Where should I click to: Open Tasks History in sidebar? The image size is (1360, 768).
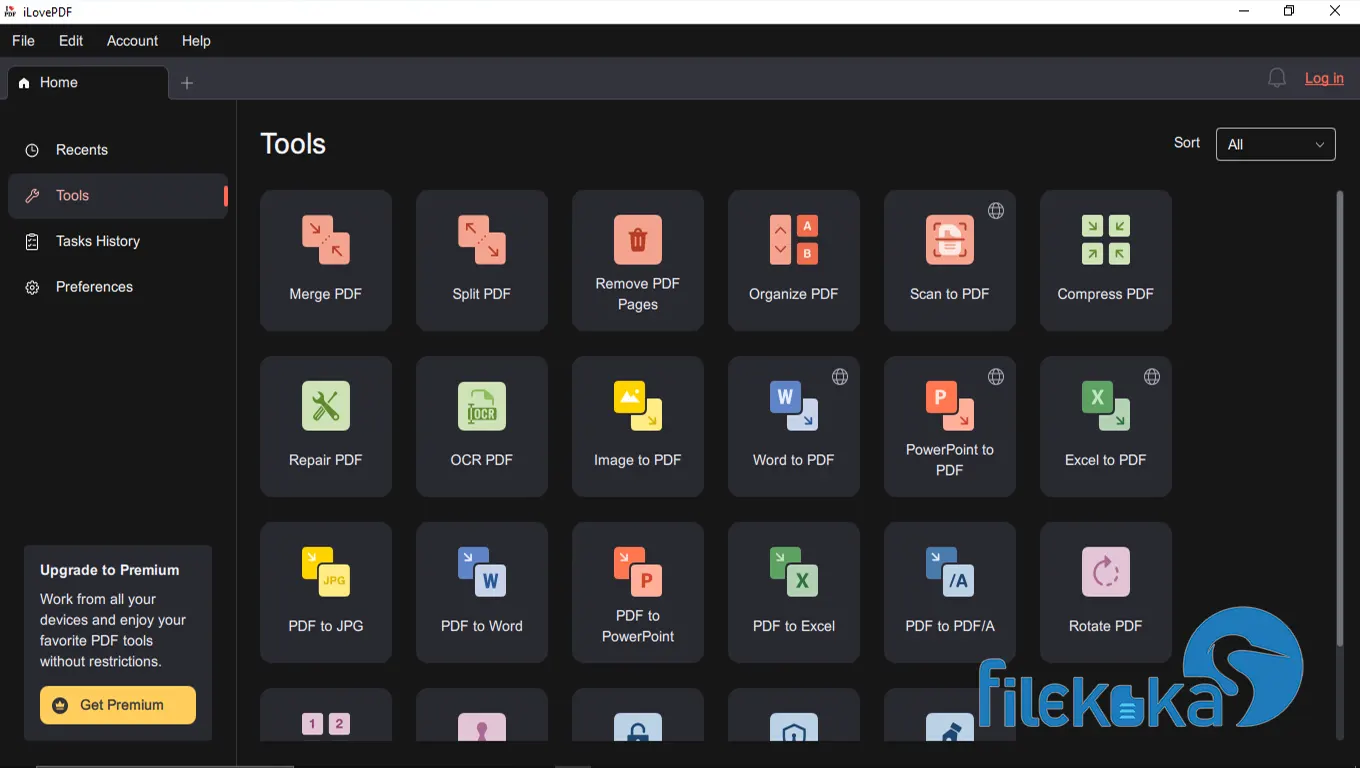(x=118, y=241)
